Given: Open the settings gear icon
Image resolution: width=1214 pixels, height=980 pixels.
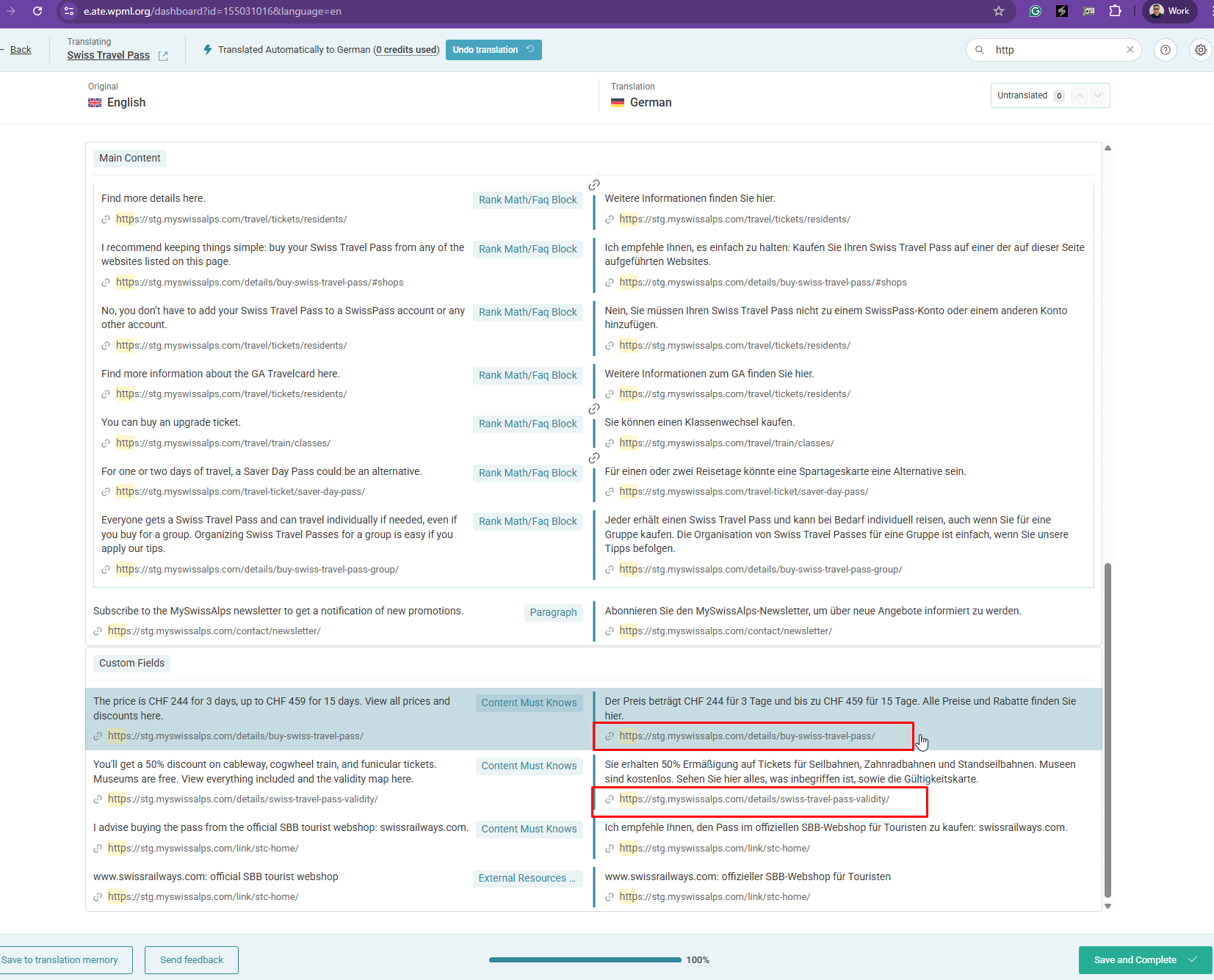Looking at the screenshot, I should 1201,50.
